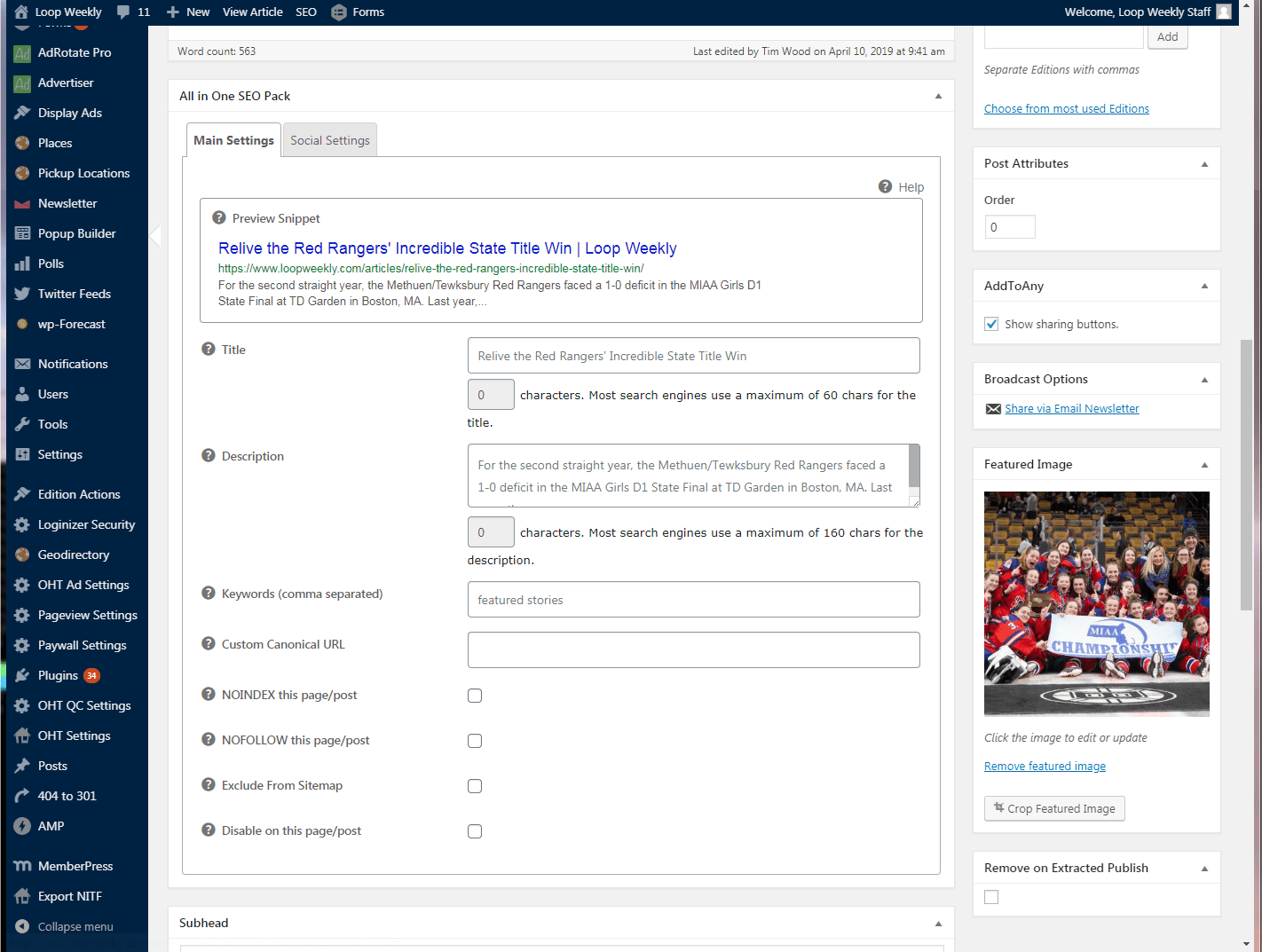The image size is (1262, 952).
Task: Click the Newsletter envelope icon
Action: (x=22, y=204)
